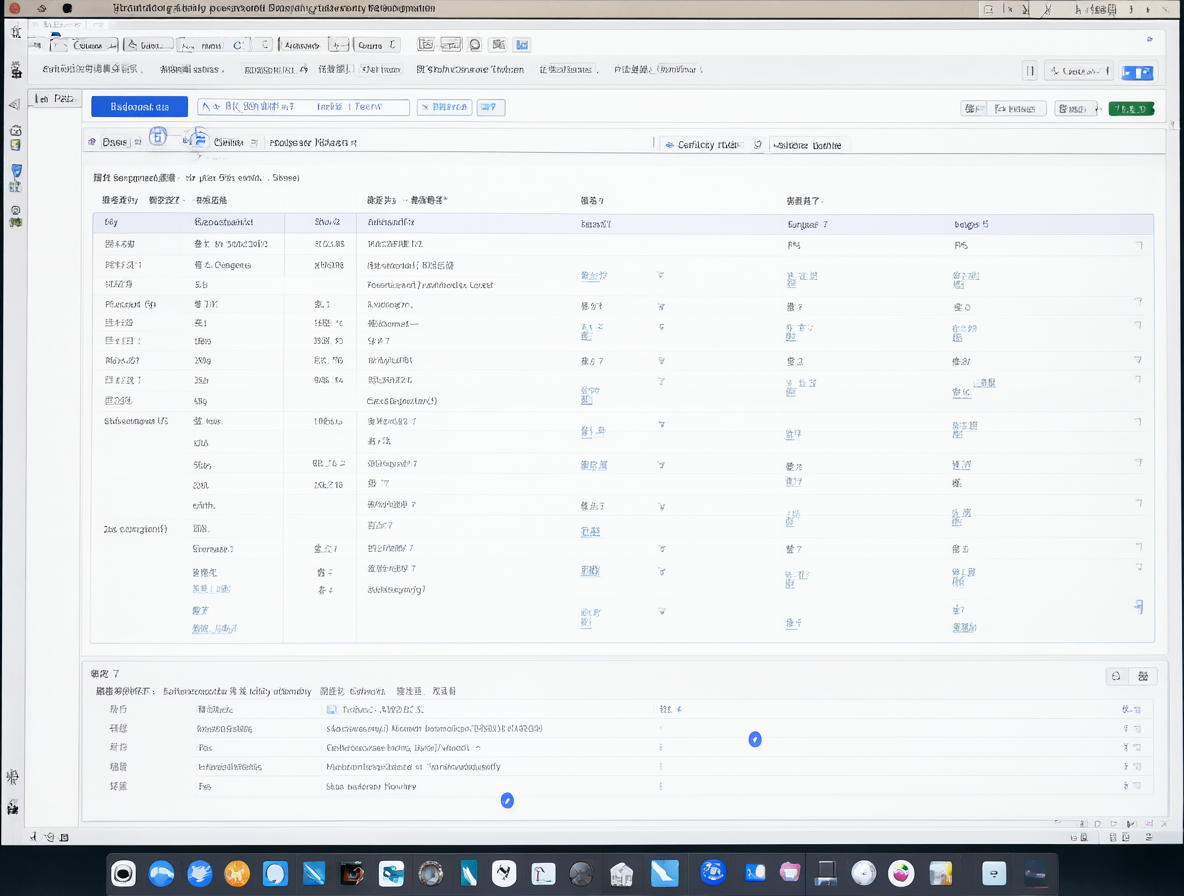Click the bright blue toggle button at top right

click(x=1137, y=72)
